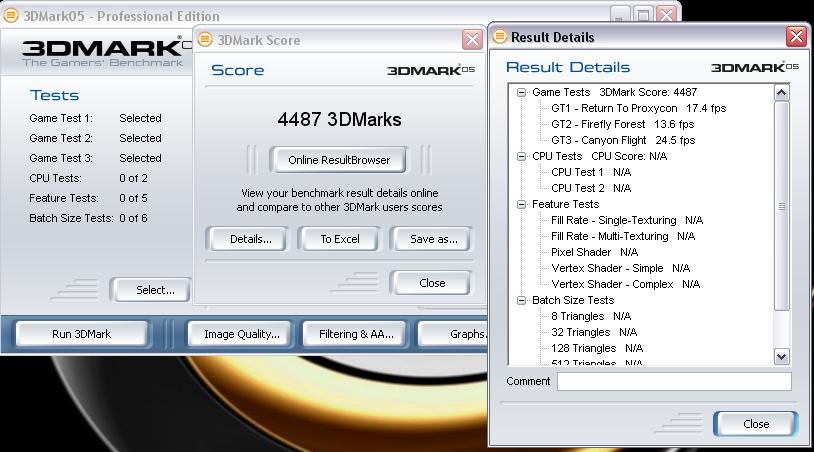Export results with To Excel button

point(339,239)
